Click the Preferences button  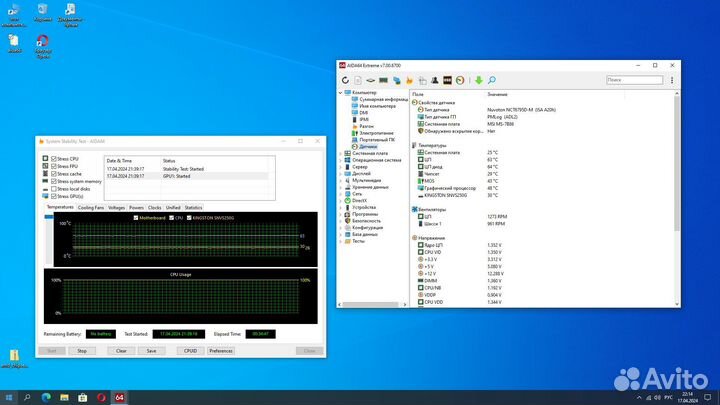(221, 351)
